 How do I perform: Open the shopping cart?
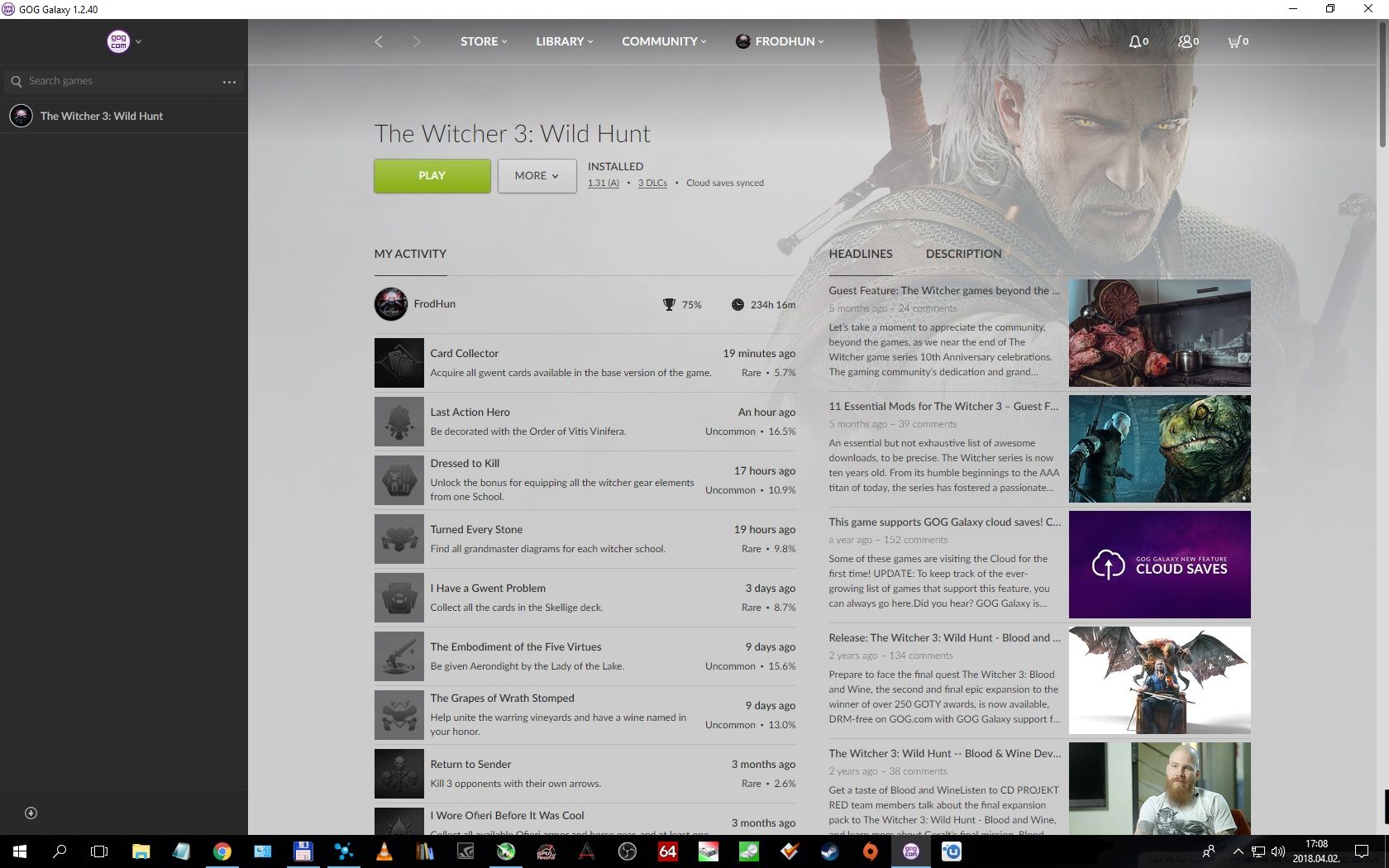[x=1238, y=41]
